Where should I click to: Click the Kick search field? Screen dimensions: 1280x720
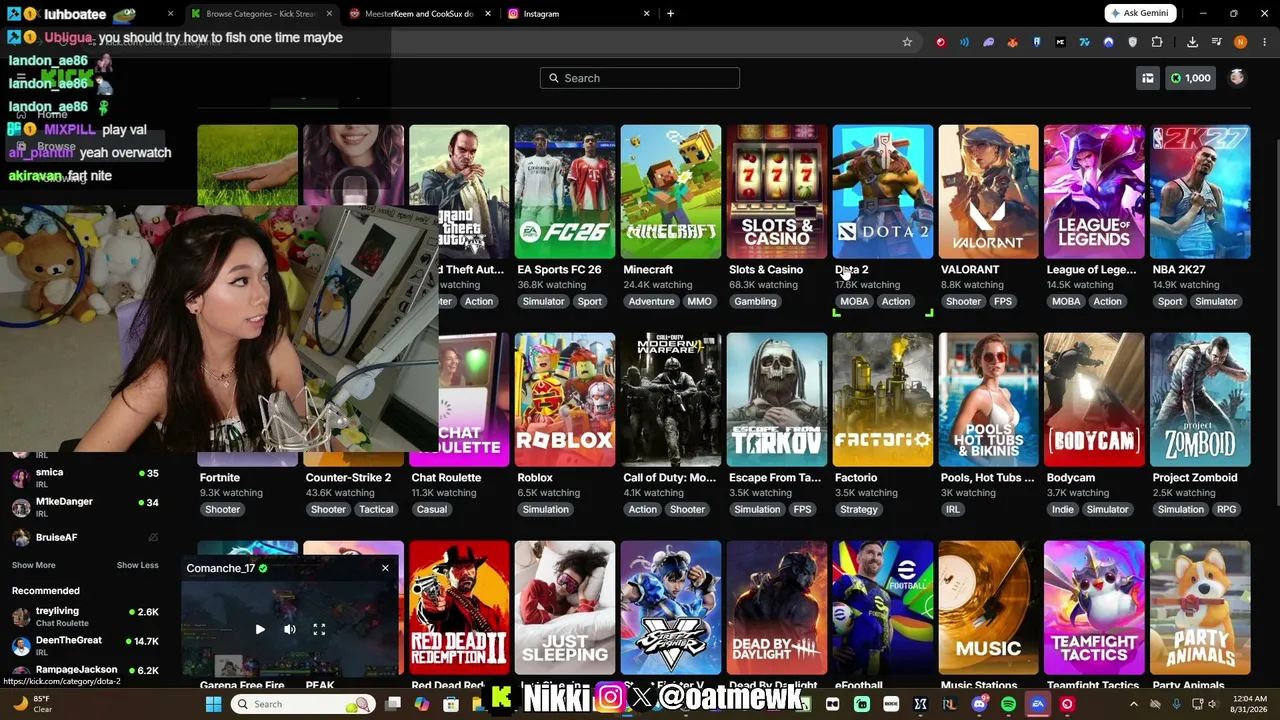tap(640, 78)
